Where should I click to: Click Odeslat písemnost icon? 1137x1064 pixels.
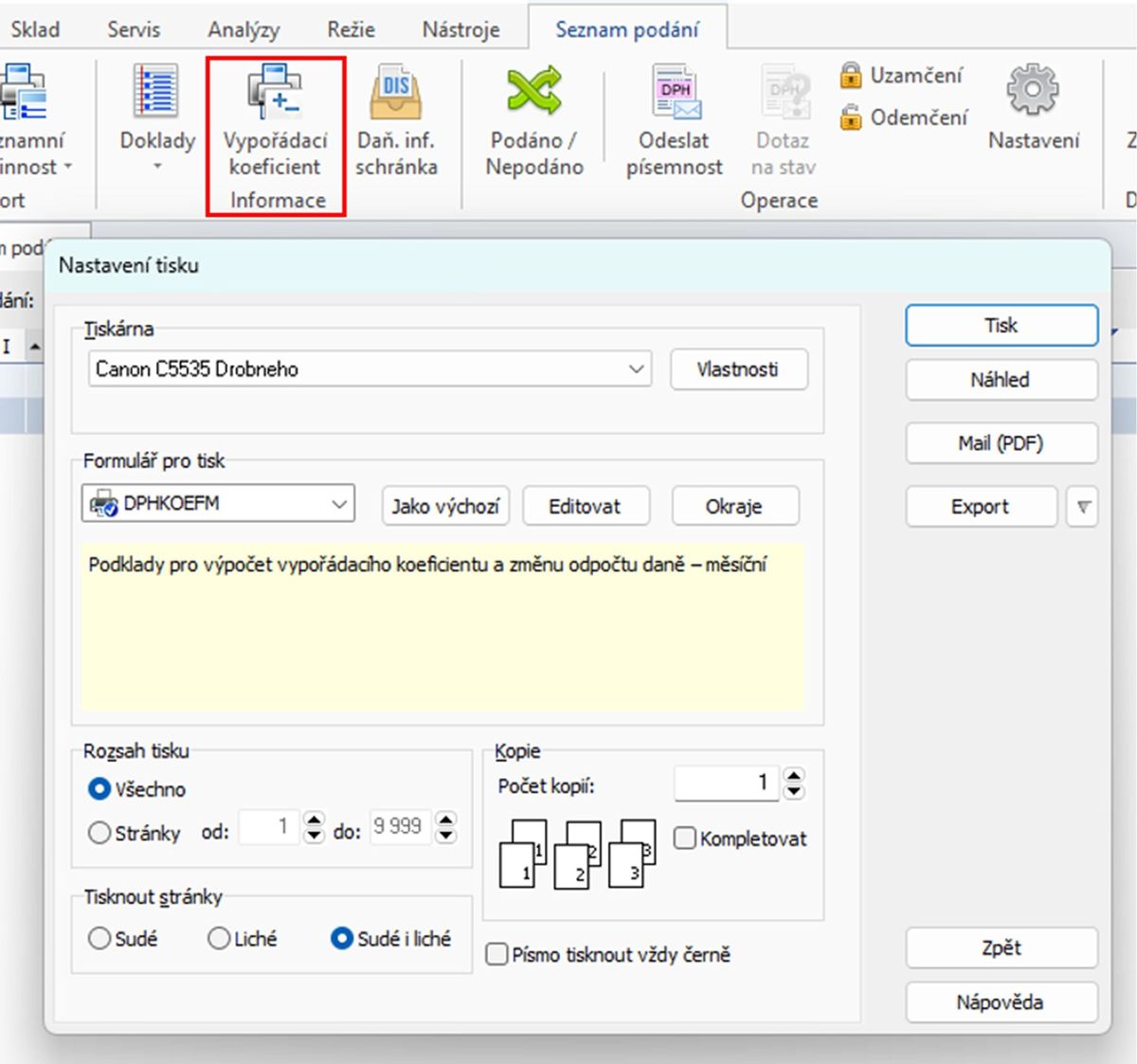coord(675,93)
